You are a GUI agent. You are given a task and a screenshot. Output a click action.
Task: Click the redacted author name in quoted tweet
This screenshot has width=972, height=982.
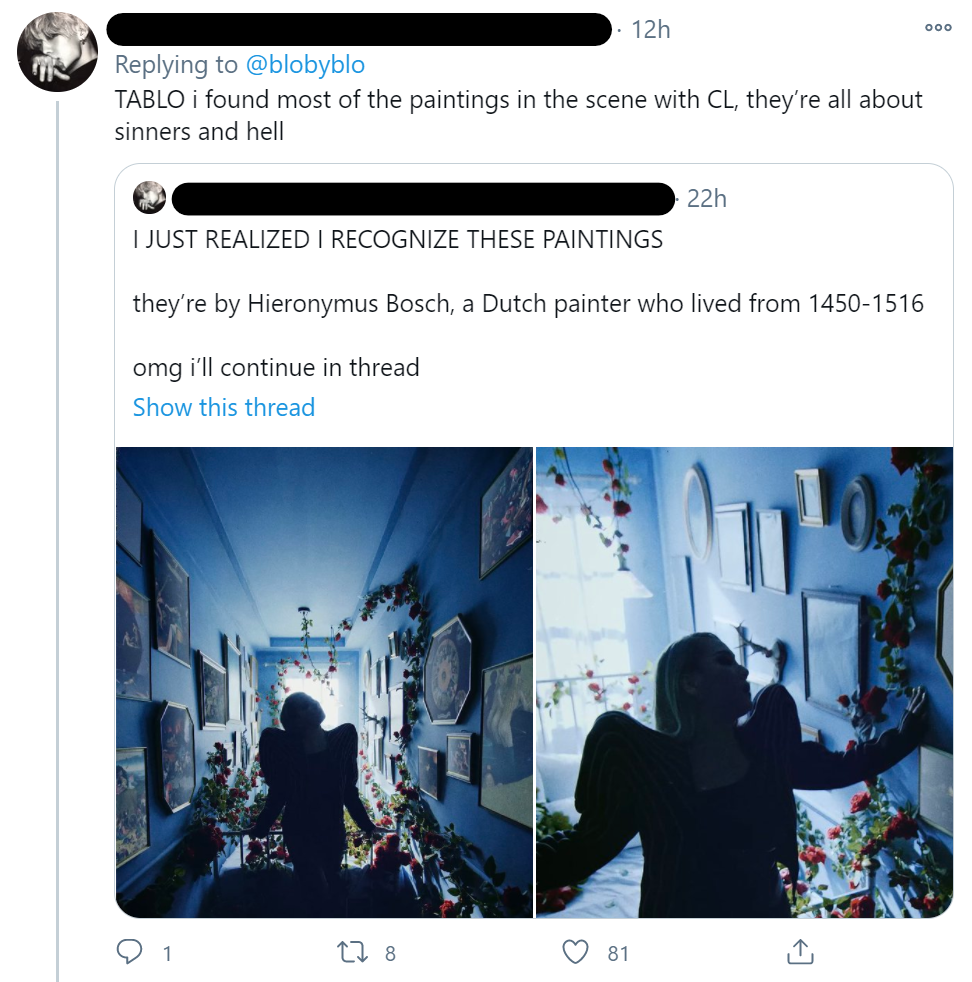click(x=423, y=199)
